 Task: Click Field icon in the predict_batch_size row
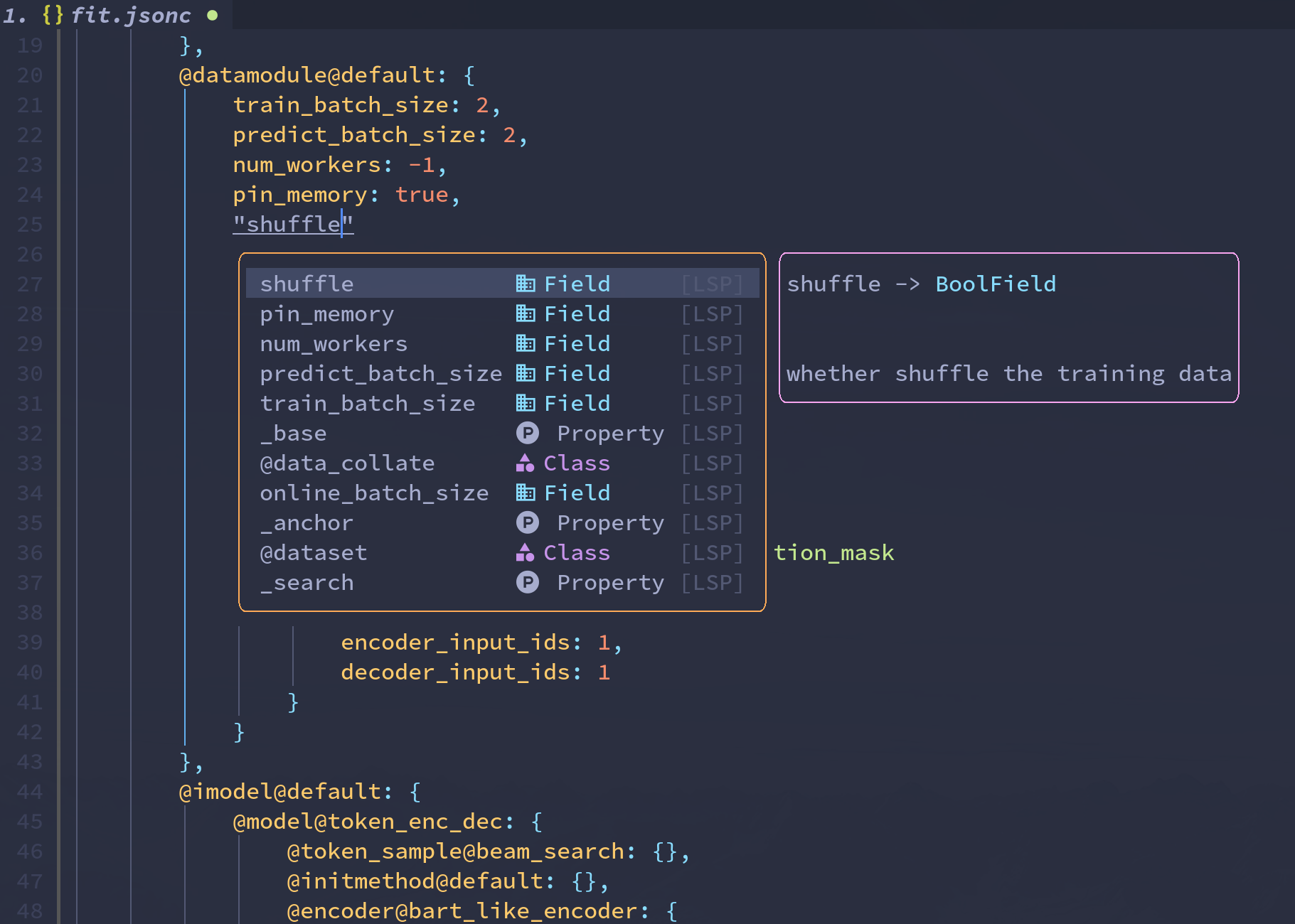[x=526, y=373]
